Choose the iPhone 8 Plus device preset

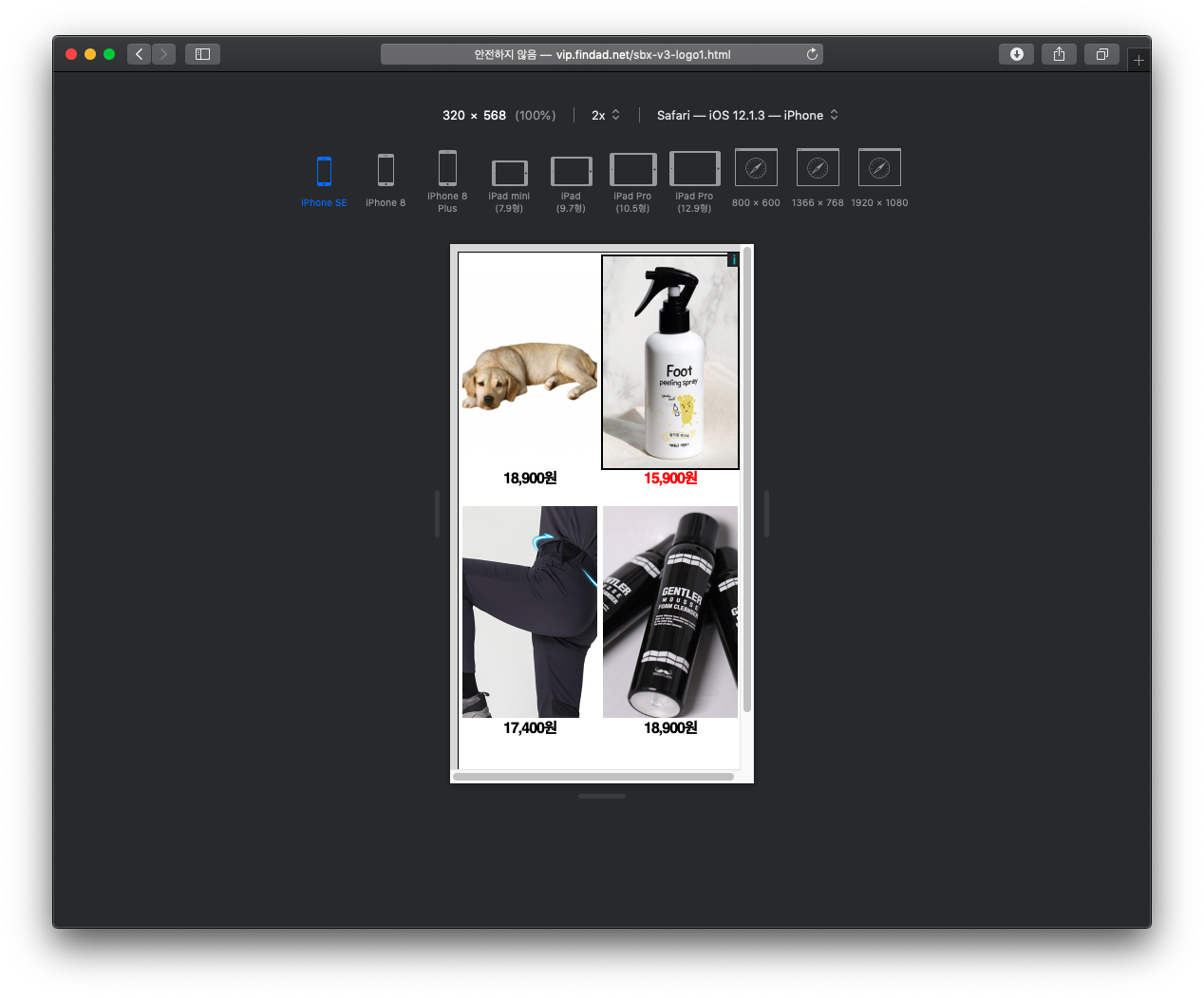(447, 169)
